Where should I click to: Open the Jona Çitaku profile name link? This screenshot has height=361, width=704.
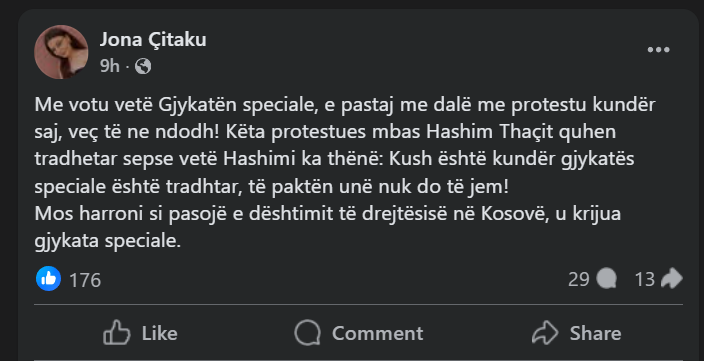153,40
